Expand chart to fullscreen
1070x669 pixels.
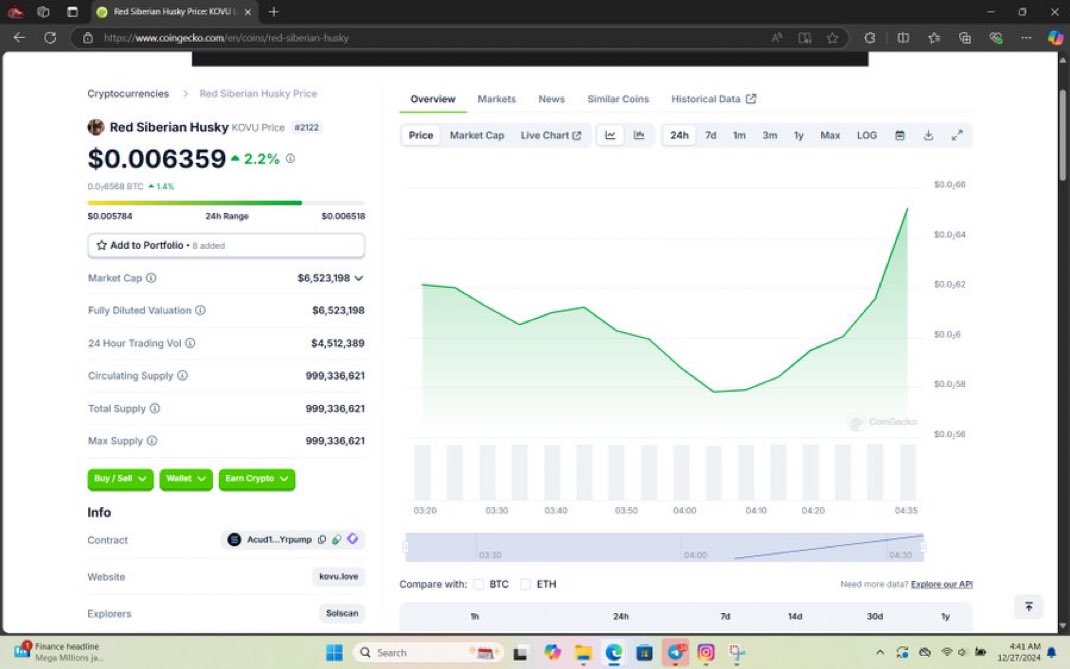click(957, 135)
